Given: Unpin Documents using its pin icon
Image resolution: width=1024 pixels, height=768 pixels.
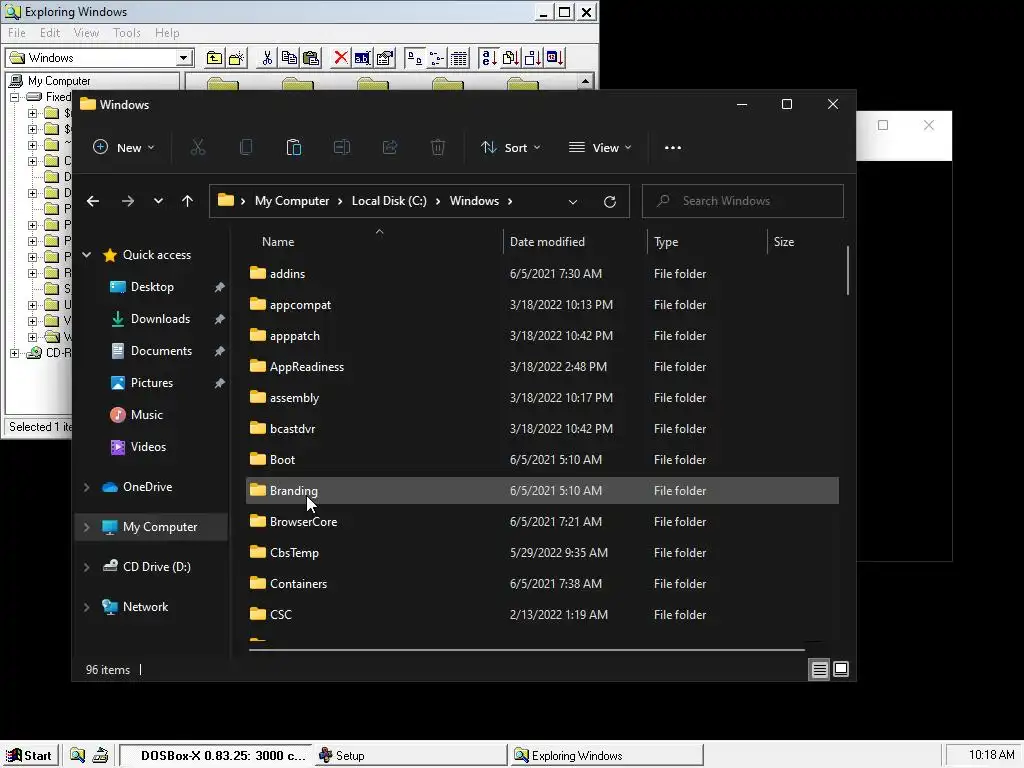Looking at the screenshot, I should point(219,351).
